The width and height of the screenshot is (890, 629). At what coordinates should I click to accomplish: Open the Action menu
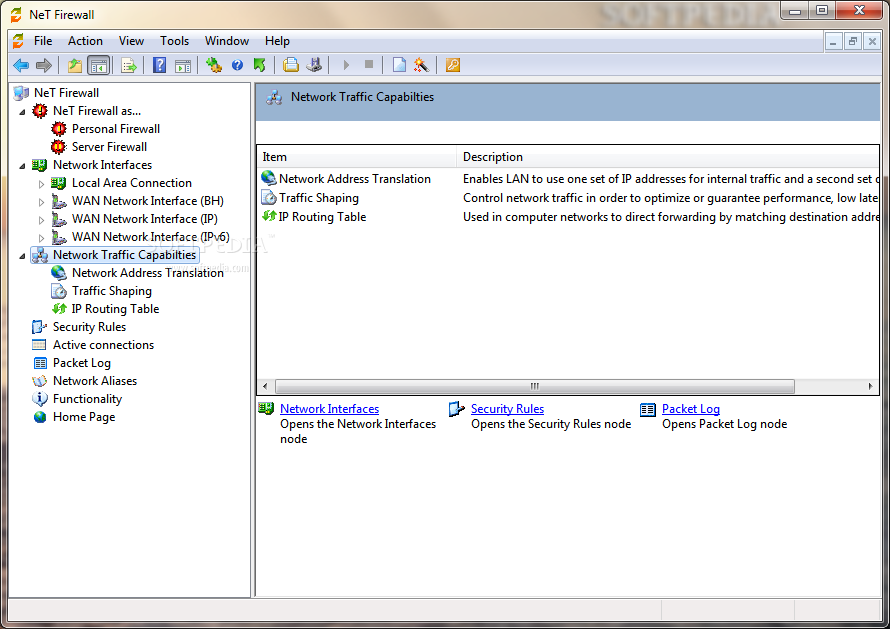[x=85, y=41]
